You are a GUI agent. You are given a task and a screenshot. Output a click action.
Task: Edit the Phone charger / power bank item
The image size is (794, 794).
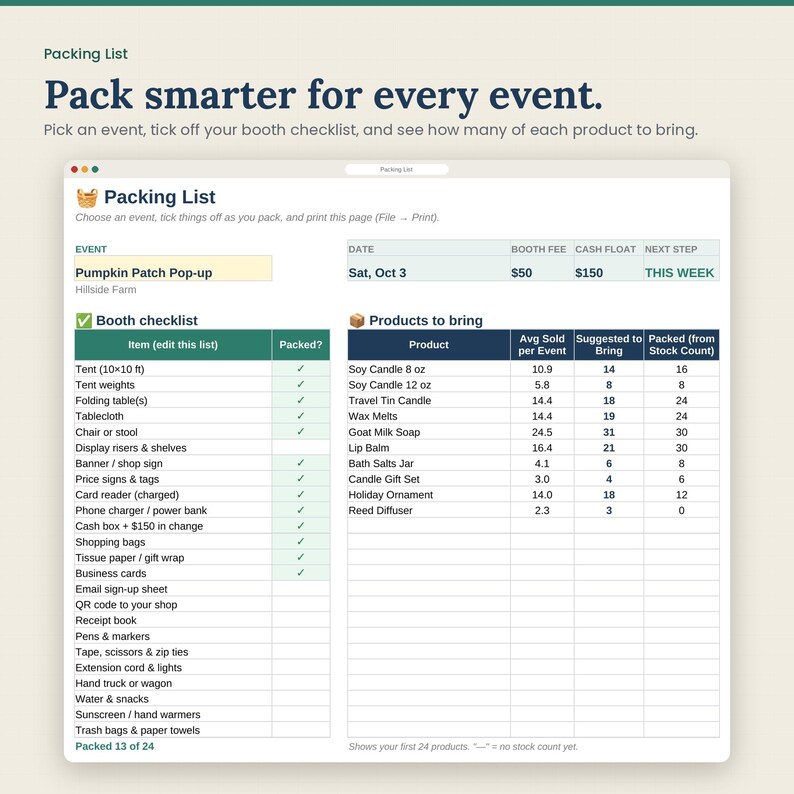click(x=173, y=510)
